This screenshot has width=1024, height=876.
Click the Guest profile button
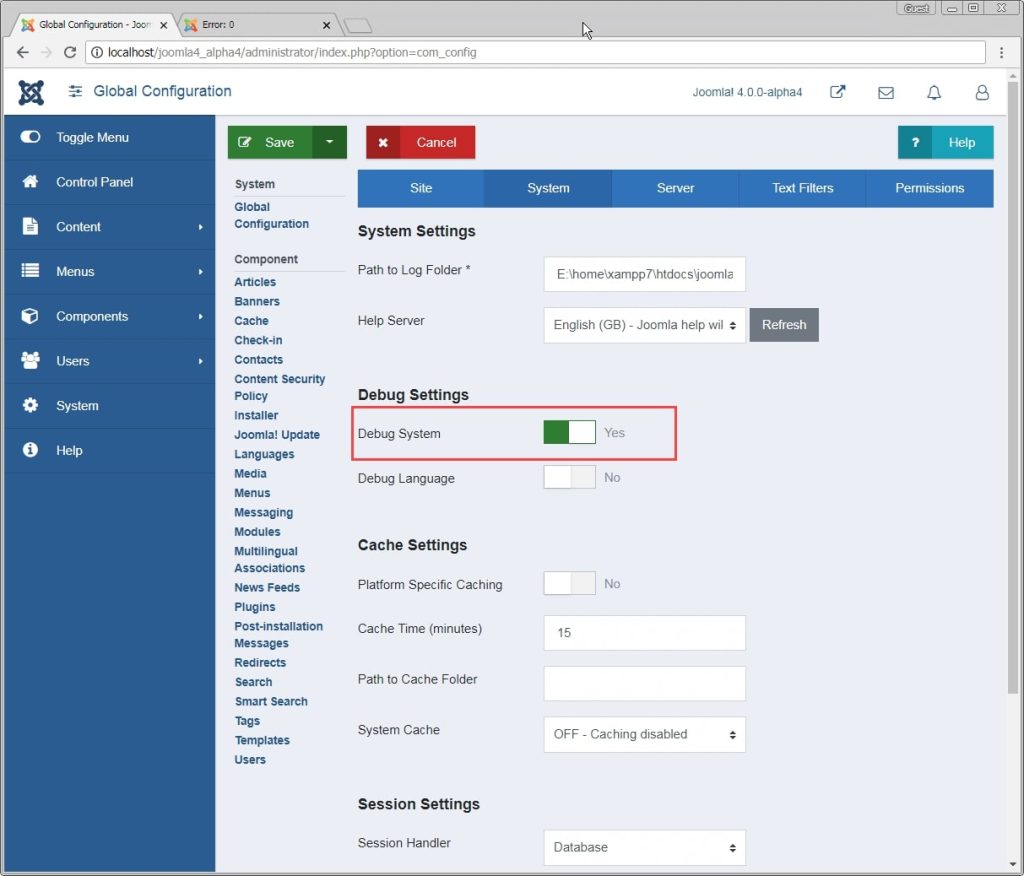[916, 8]
